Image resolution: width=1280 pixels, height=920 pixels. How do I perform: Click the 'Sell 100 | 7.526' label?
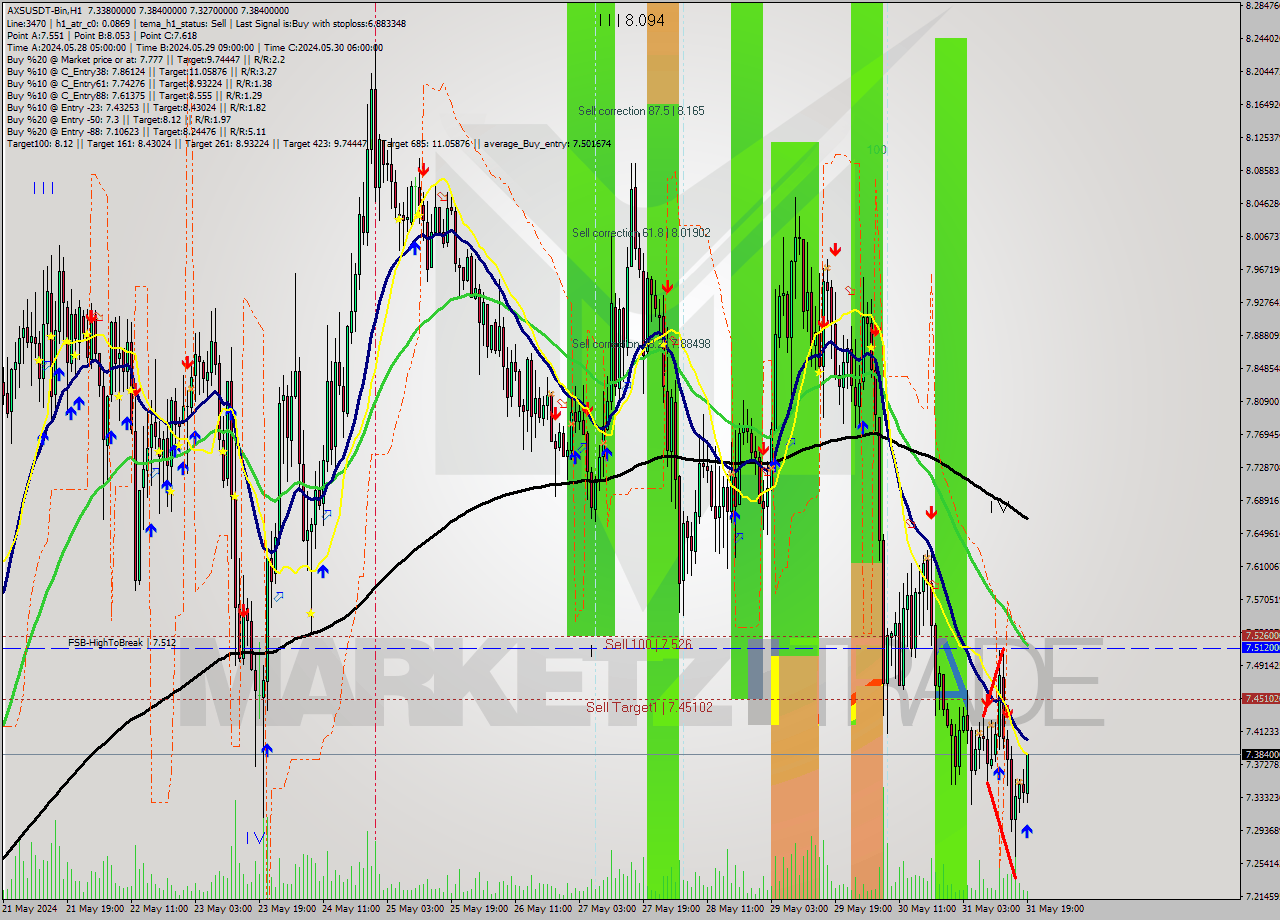click(x=648, y=645)
